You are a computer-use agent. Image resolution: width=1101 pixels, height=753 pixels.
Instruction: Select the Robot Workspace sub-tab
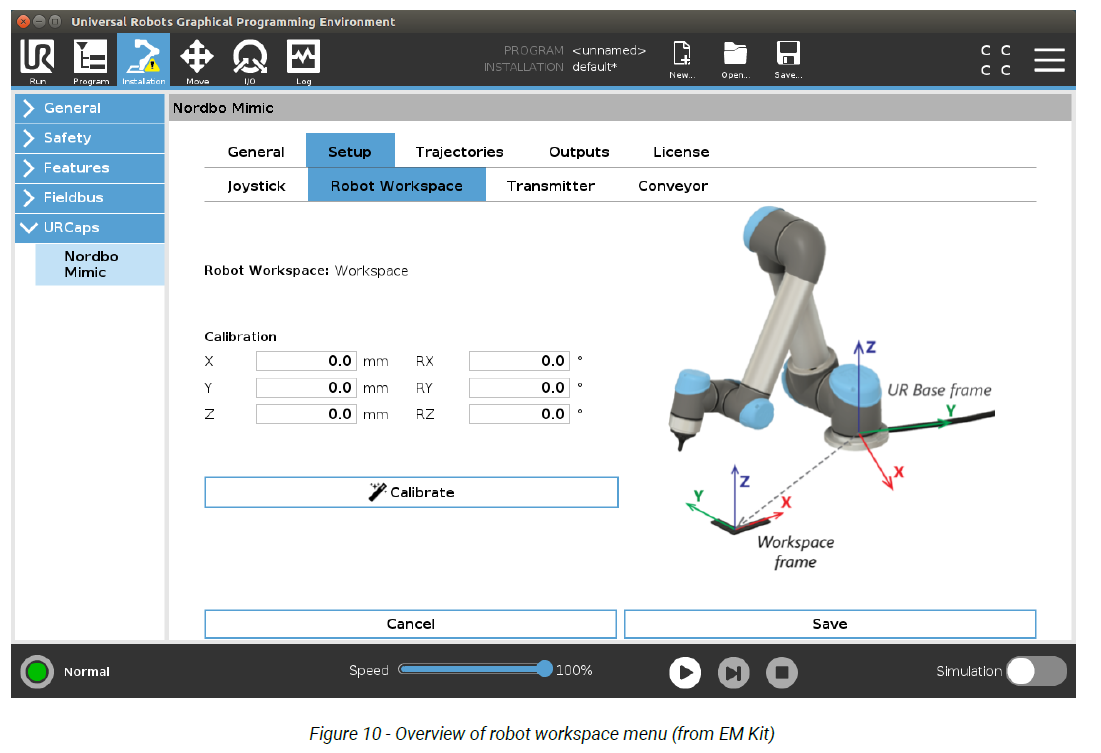(397, 186)
